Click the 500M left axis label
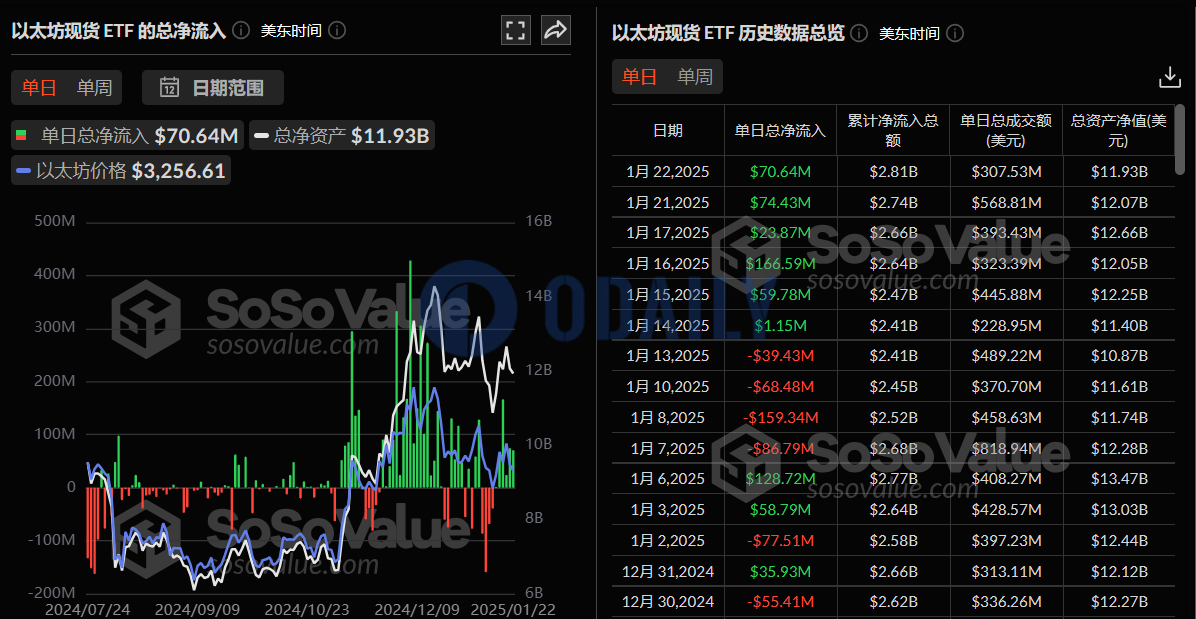Screen dimensions: 1196x619 [x=55, y=221]
